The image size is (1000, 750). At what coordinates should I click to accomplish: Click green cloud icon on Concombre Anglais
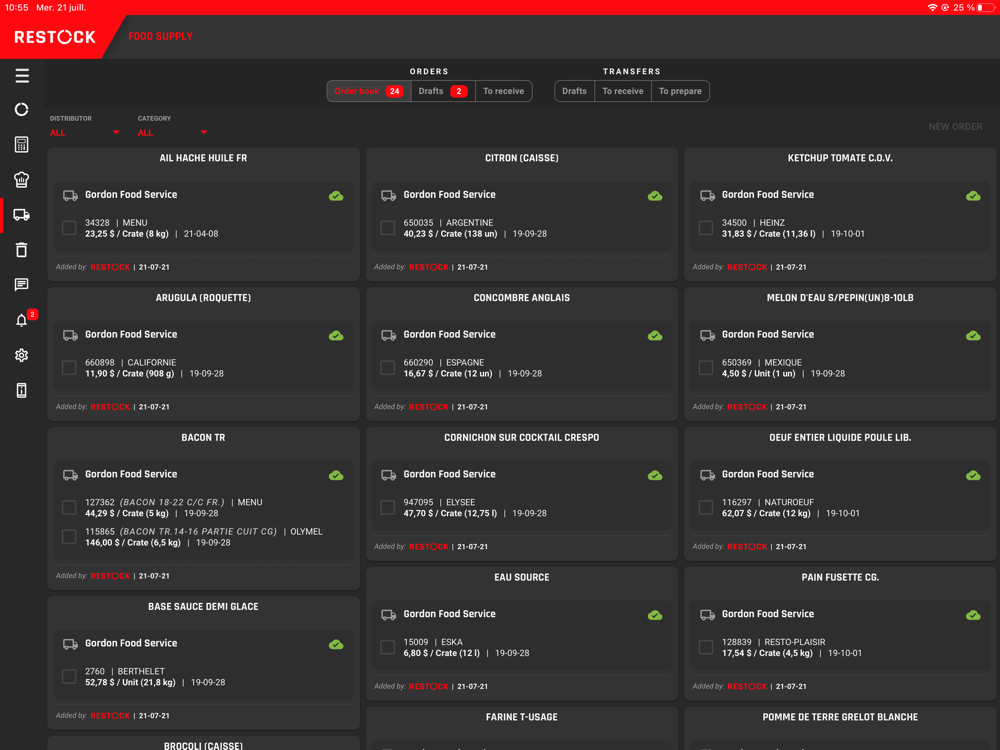point(655,335)
